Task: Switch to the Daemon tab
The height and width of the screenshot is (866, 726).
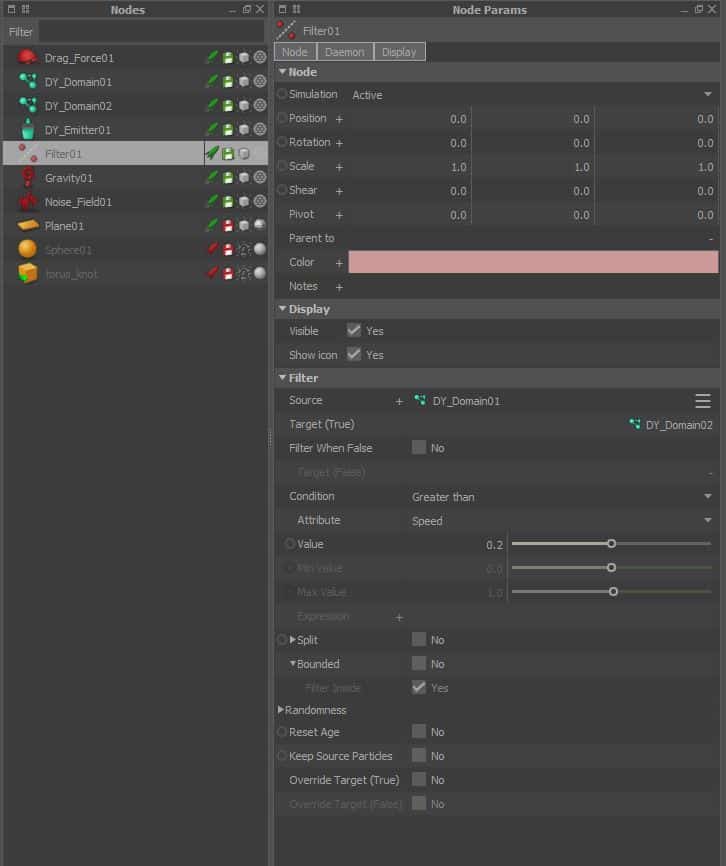Action: (345, 52)
